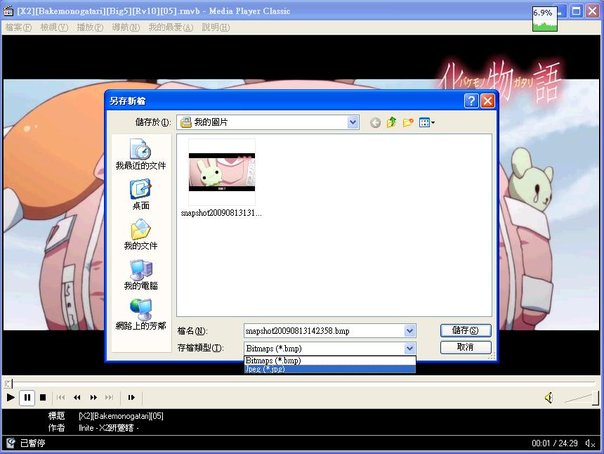This screenshot has width=604, height=454.
Task: Click the status bar audio icon
Action: point(590,443)
